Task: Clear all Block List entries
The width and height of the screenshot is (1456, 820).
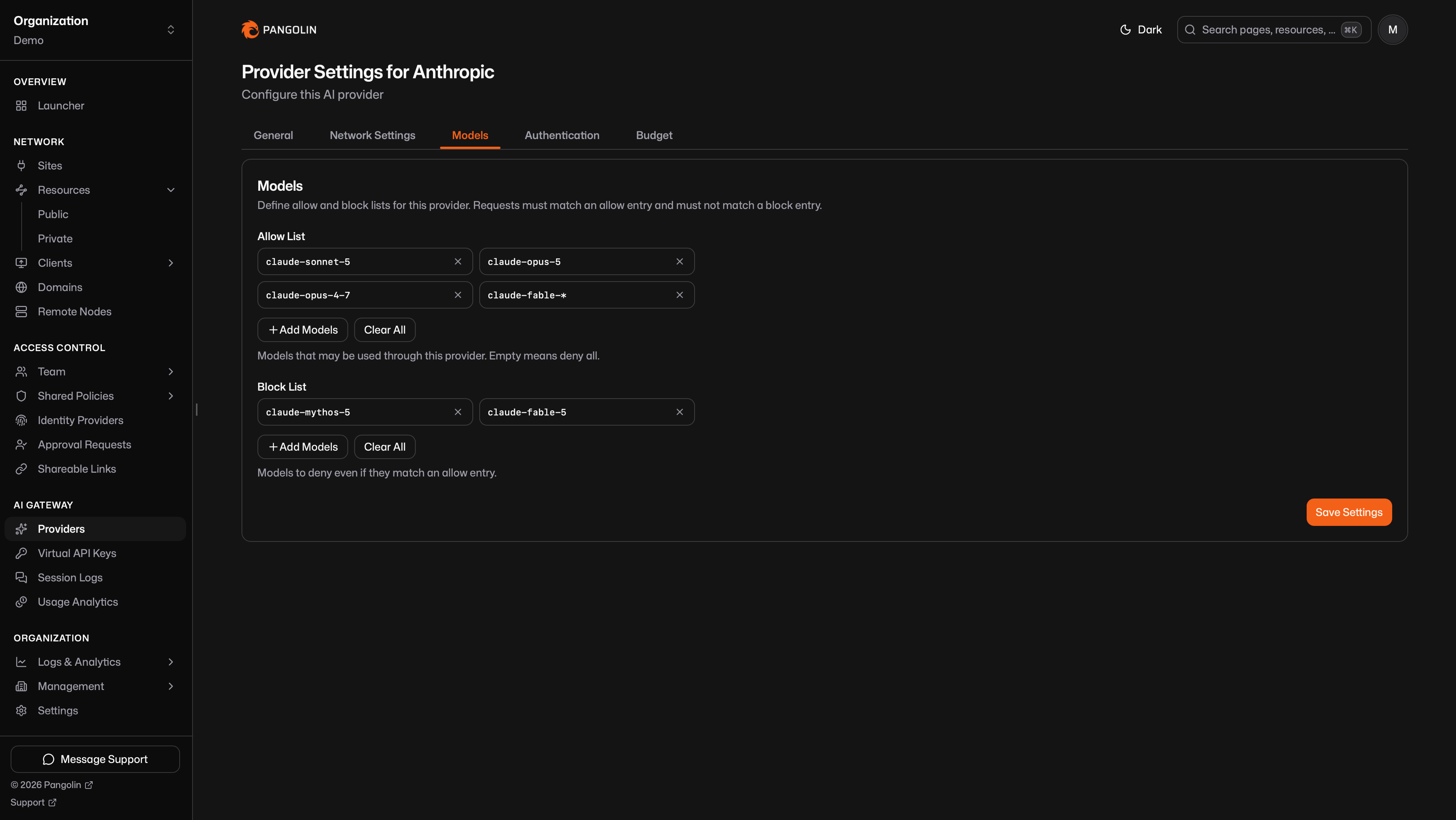Action: click(x=384, y=447)
